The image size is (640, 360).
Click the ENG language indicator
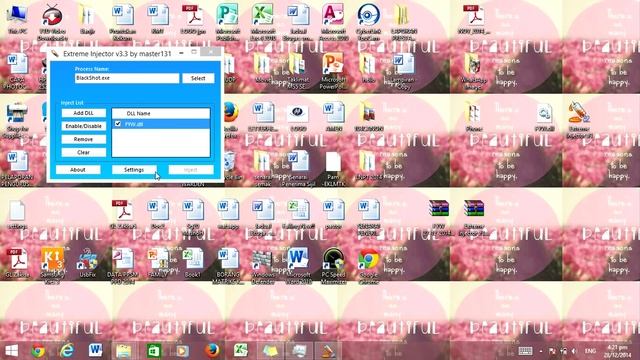(590, 351)
